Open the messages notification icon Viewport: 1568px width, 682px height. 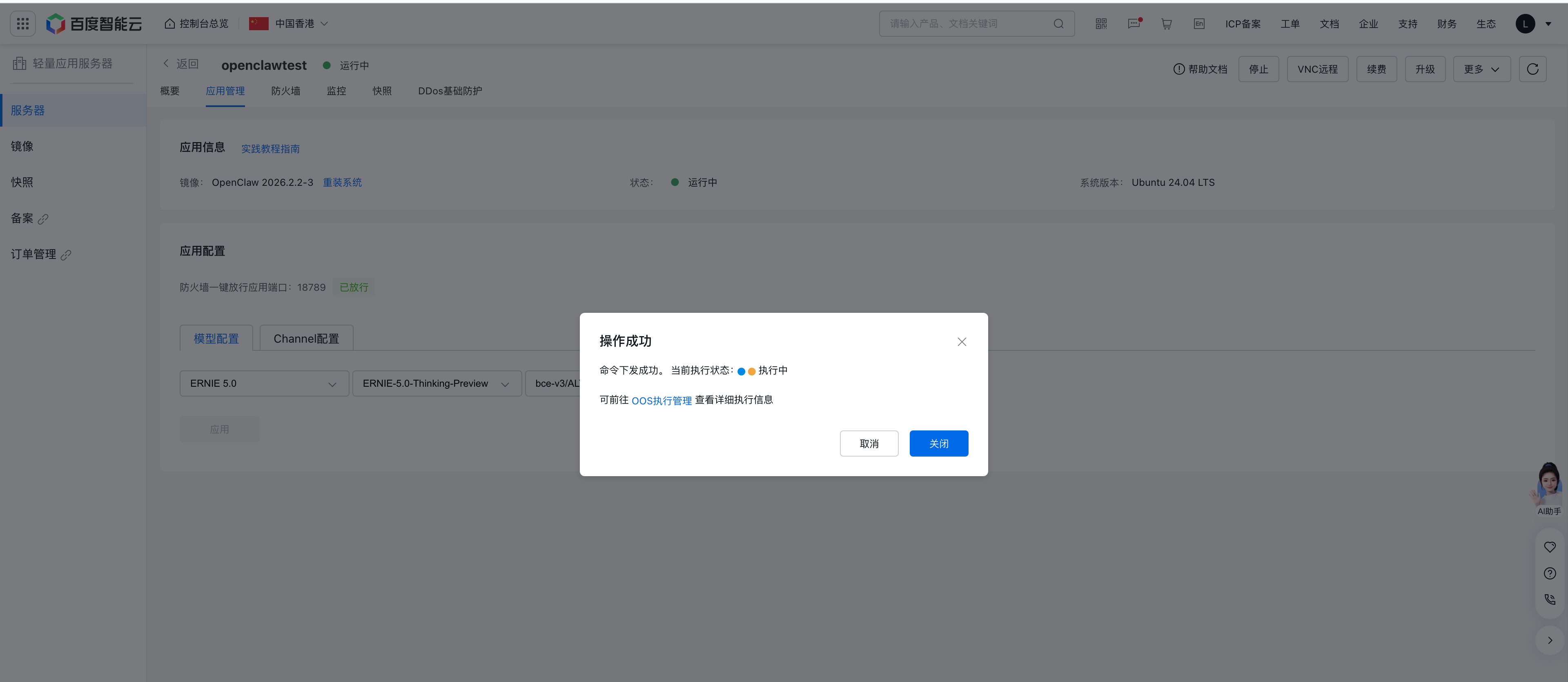click(x=1134, y=24)
